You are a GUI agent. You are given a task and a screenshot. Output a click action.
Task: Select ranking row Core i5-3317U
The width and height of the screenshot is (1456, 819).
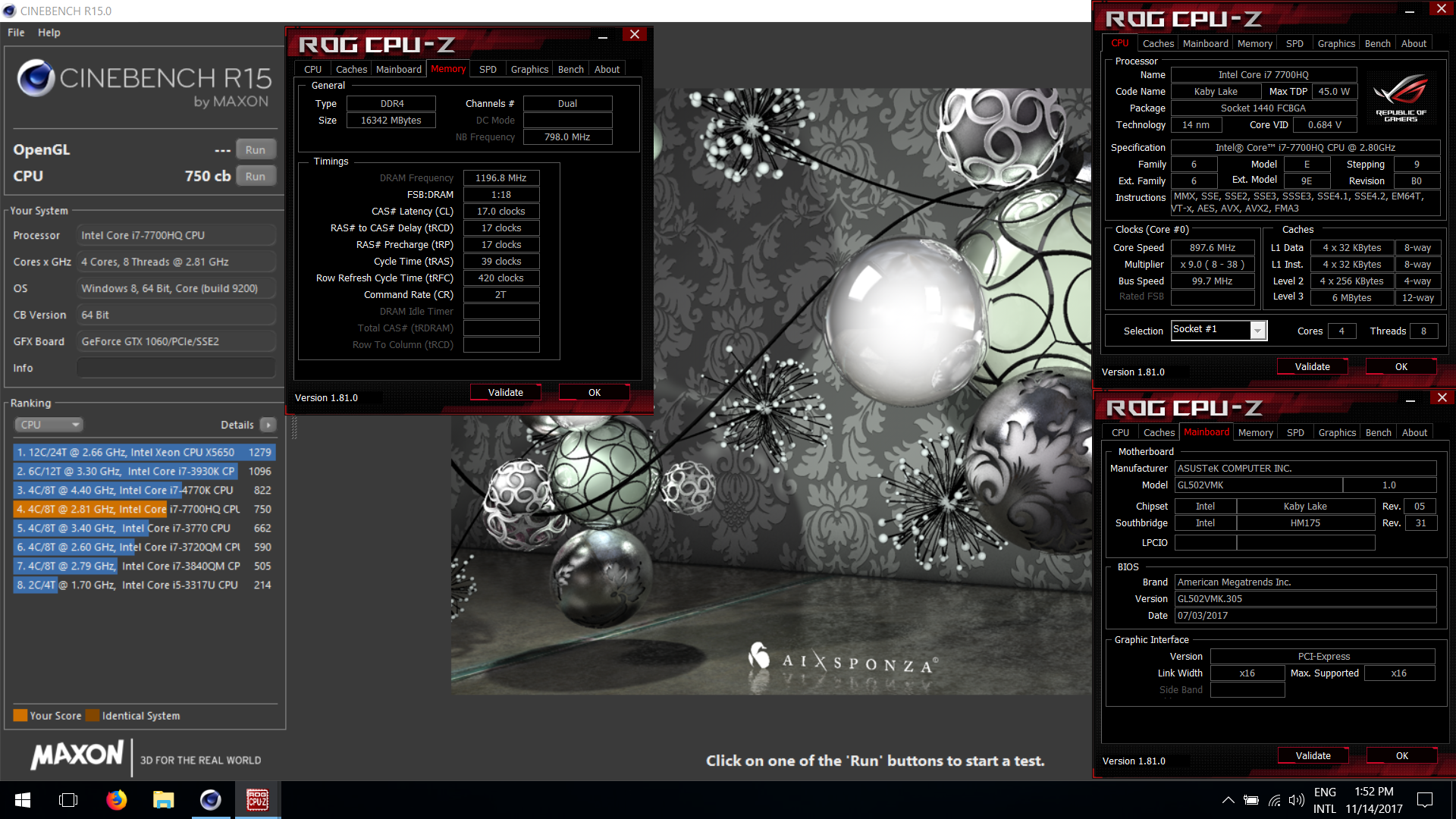tap(144, 585)
